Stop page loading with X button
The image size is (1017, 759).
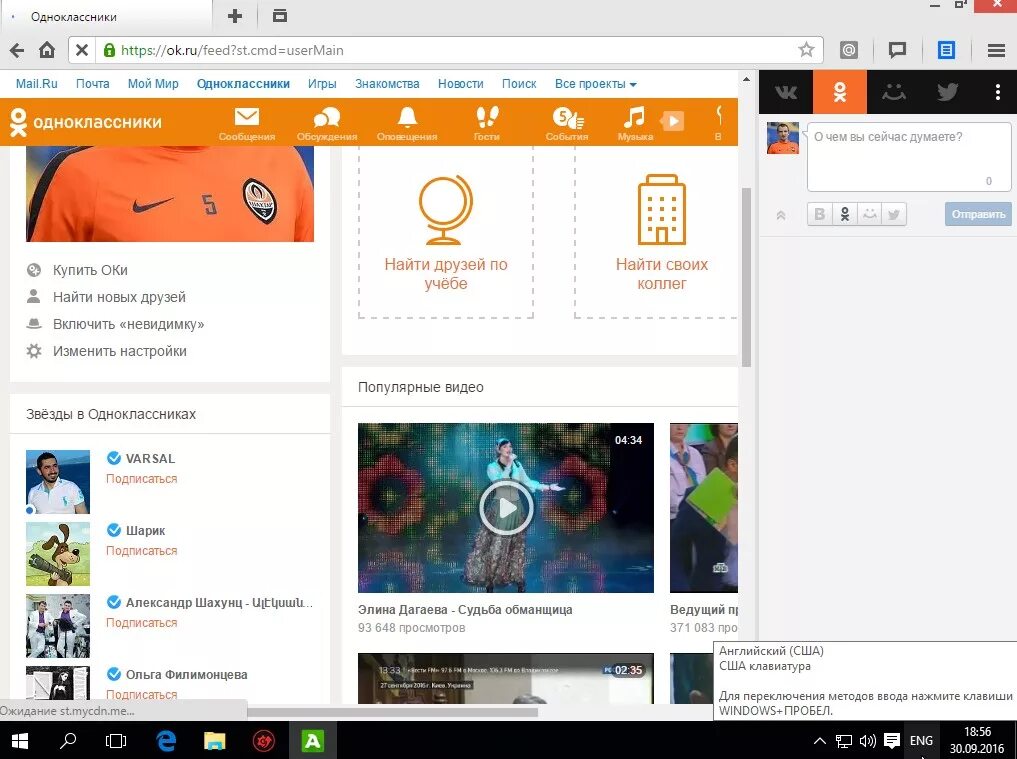(x=82, y=50)
